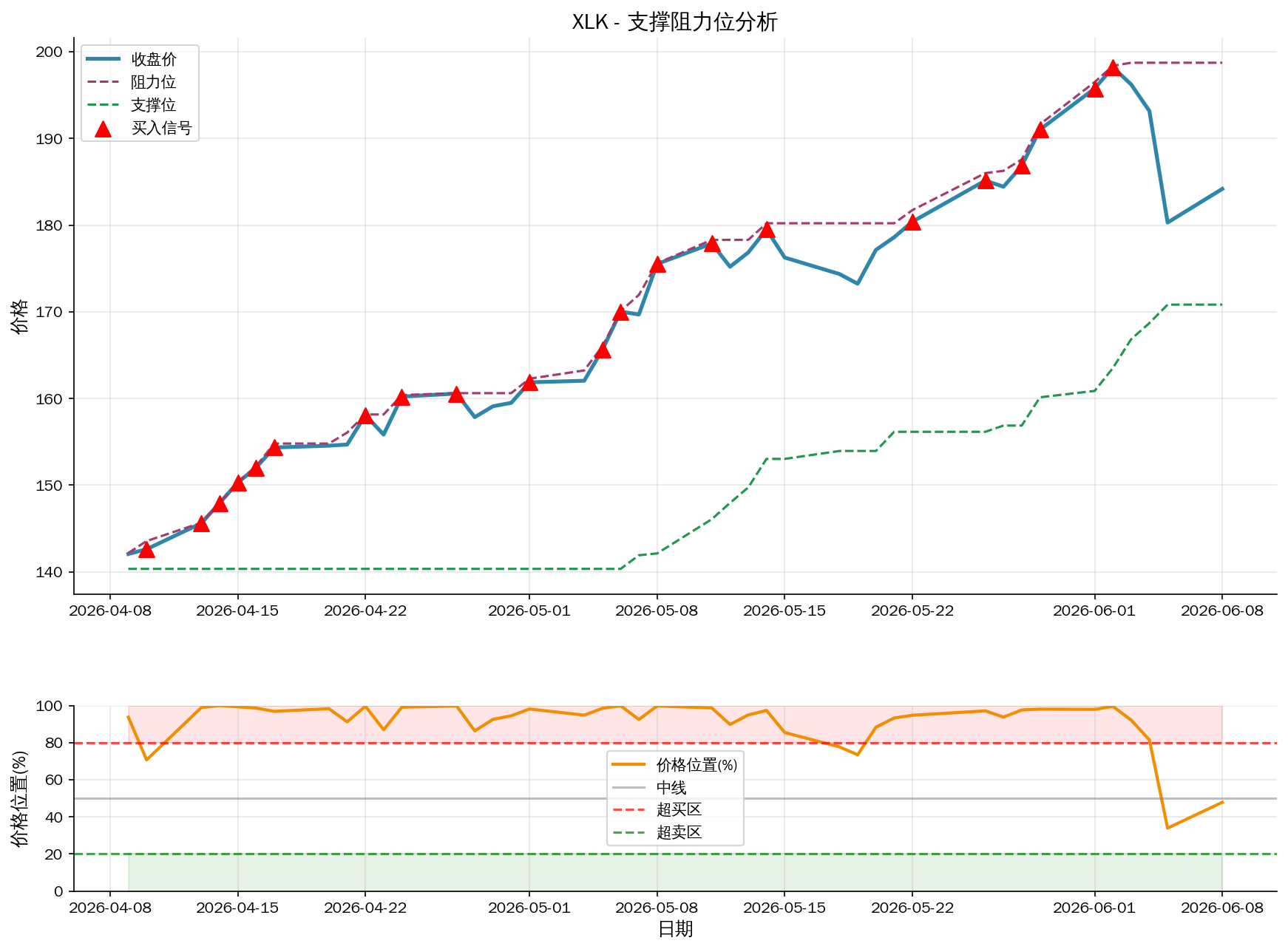Select the 超卖区 entry in the lower legend
Screen dimensions: 1288x949
coord(679,833)
